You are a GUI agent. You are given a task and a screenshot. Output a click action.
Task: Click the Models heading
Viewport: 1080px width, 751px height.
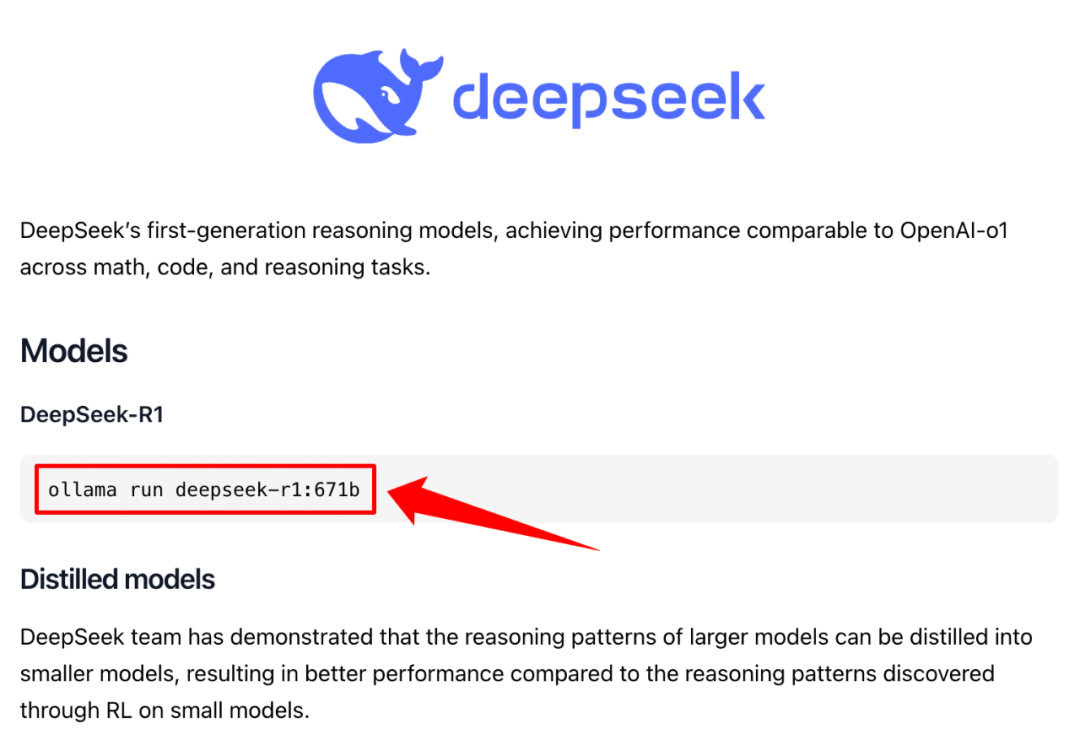click(x=74, y=351)
